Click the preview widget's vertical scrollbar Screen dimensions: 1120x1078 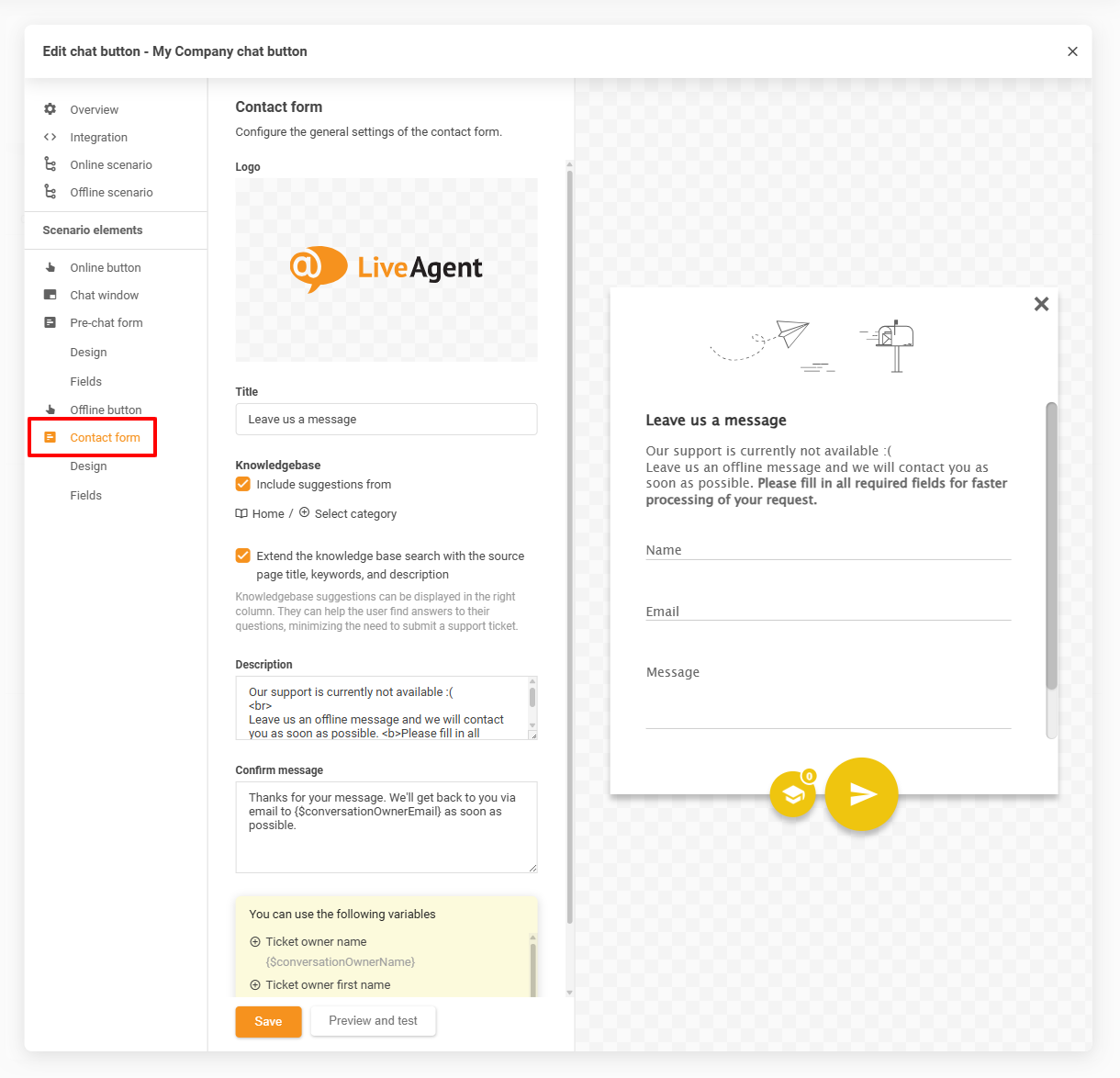(x=1051, y=545)
